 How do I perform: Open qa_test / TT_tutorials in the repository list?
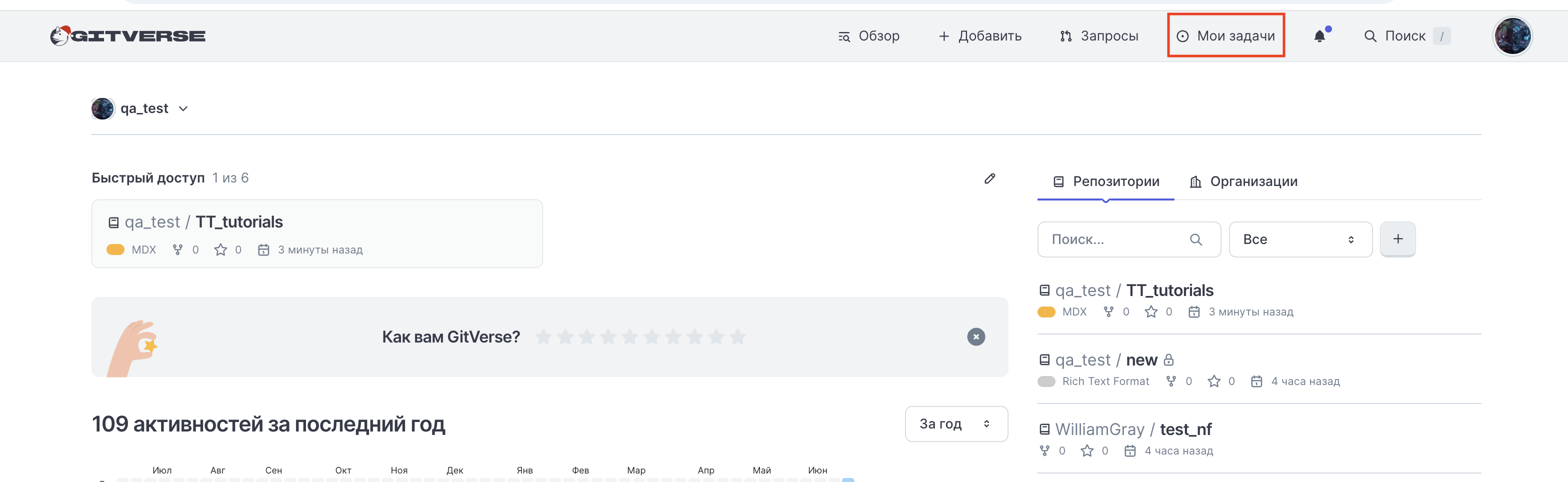point(1134,290)
